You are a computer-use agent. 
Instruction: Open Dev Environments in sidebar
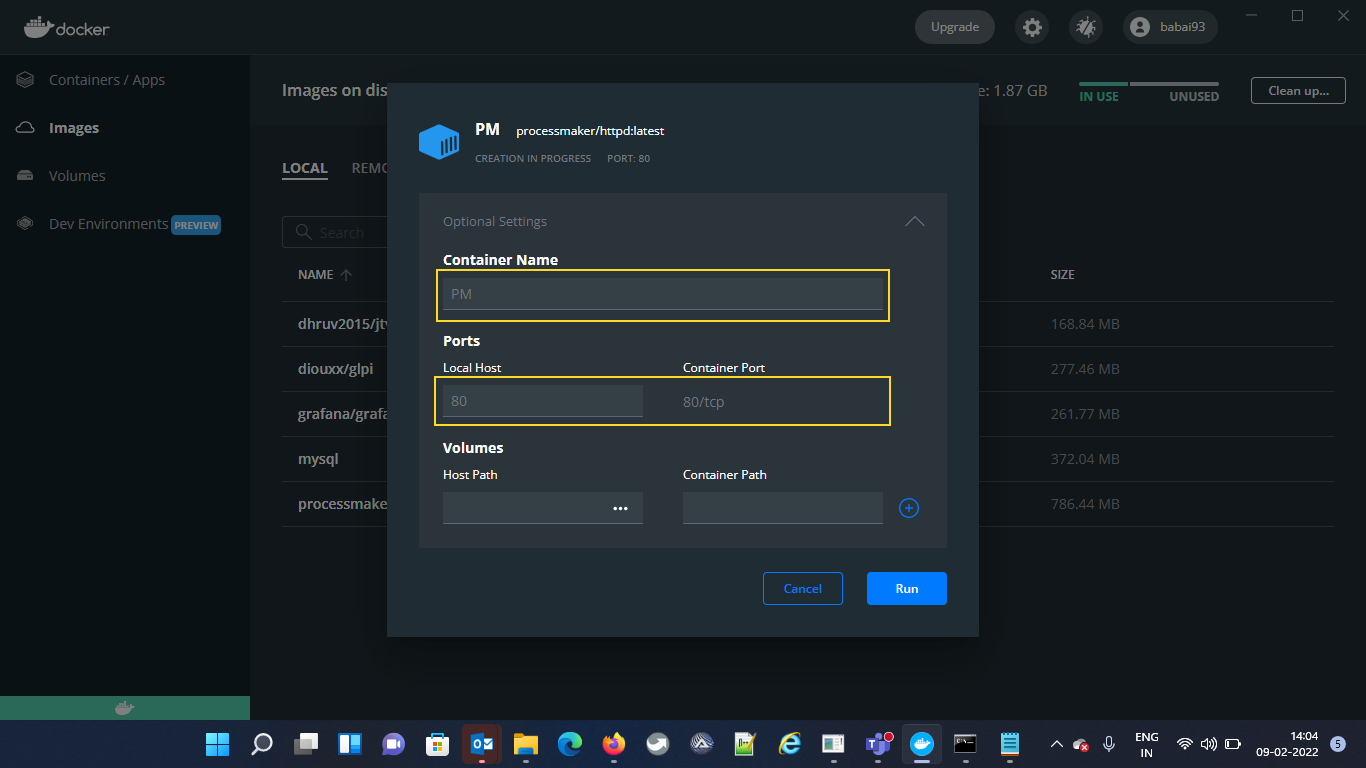click(x=108, y=224)
